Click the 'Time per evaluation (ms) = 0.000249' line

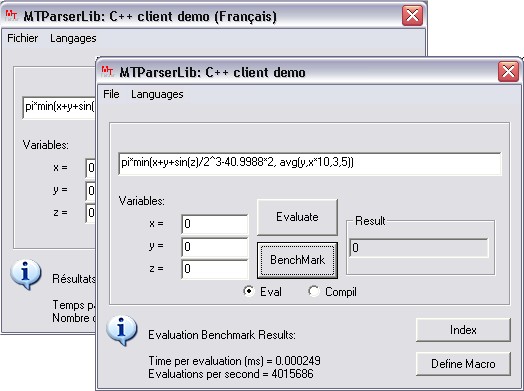point(234,361)
